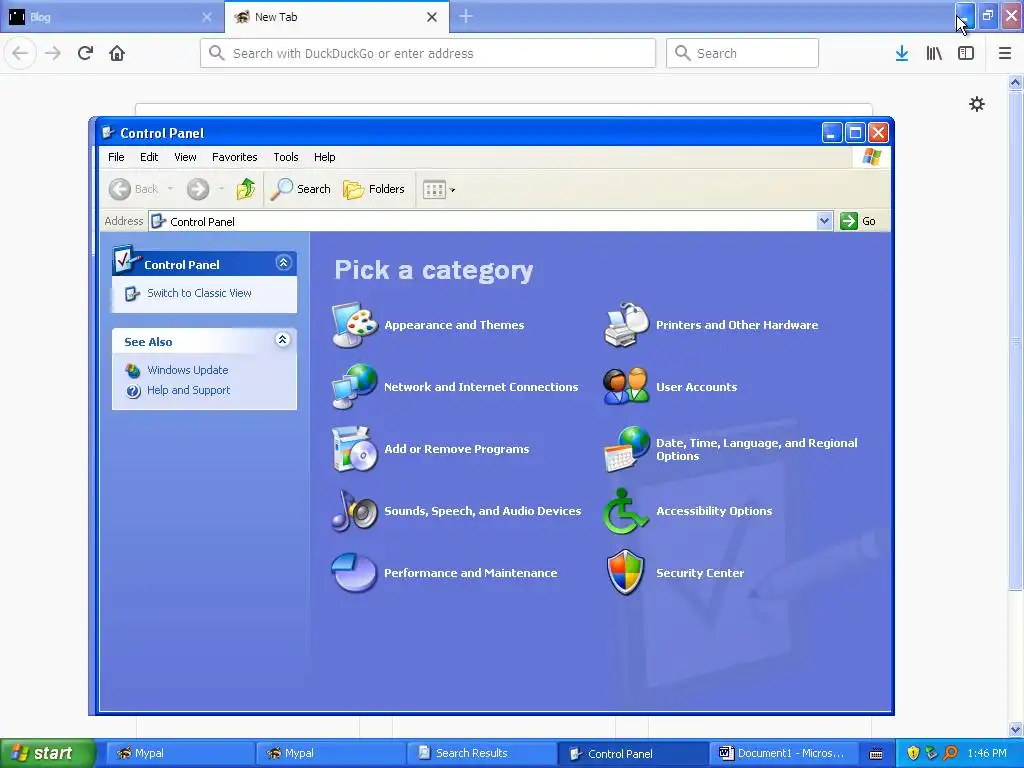Toggle the Folders pane button
1024x768 pixels.
[x=374, y=189]
